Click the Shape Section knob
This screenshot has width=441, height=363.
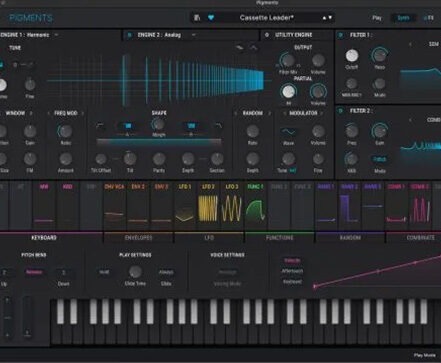[217, 159]
